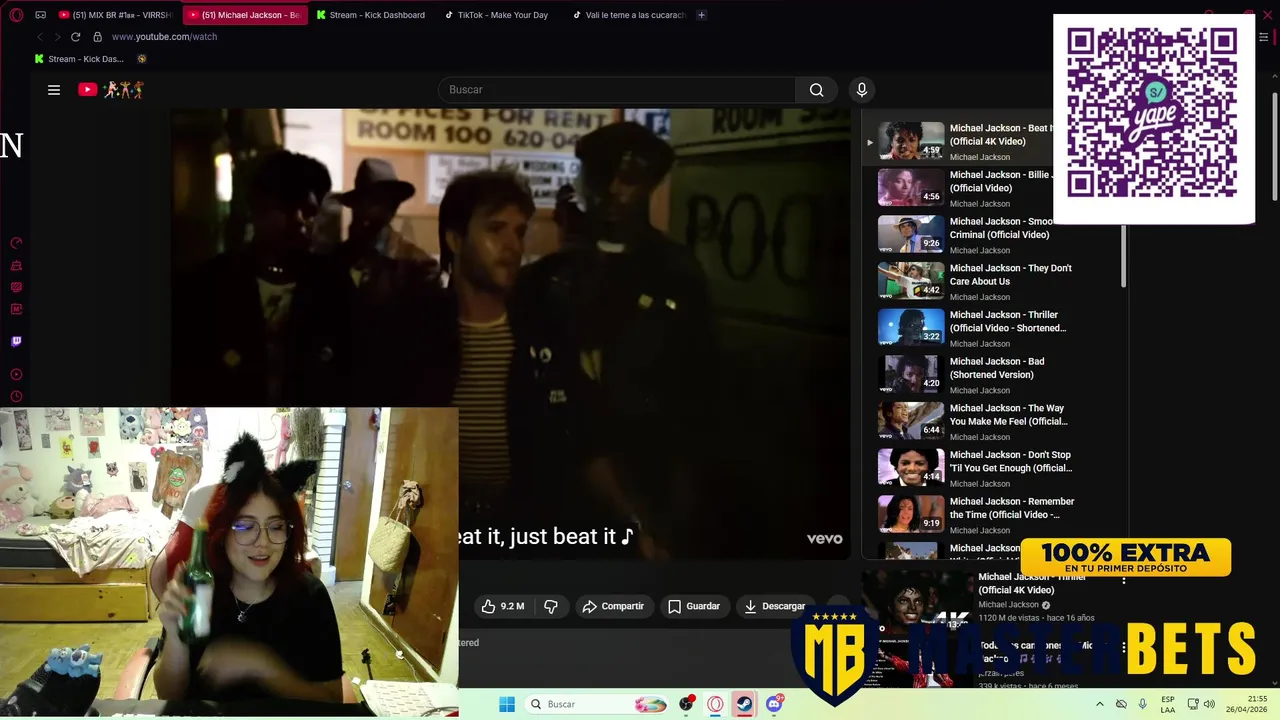Switch to the MIX BR tab
The image size is (1280, 720).
[x=115, y=15]
